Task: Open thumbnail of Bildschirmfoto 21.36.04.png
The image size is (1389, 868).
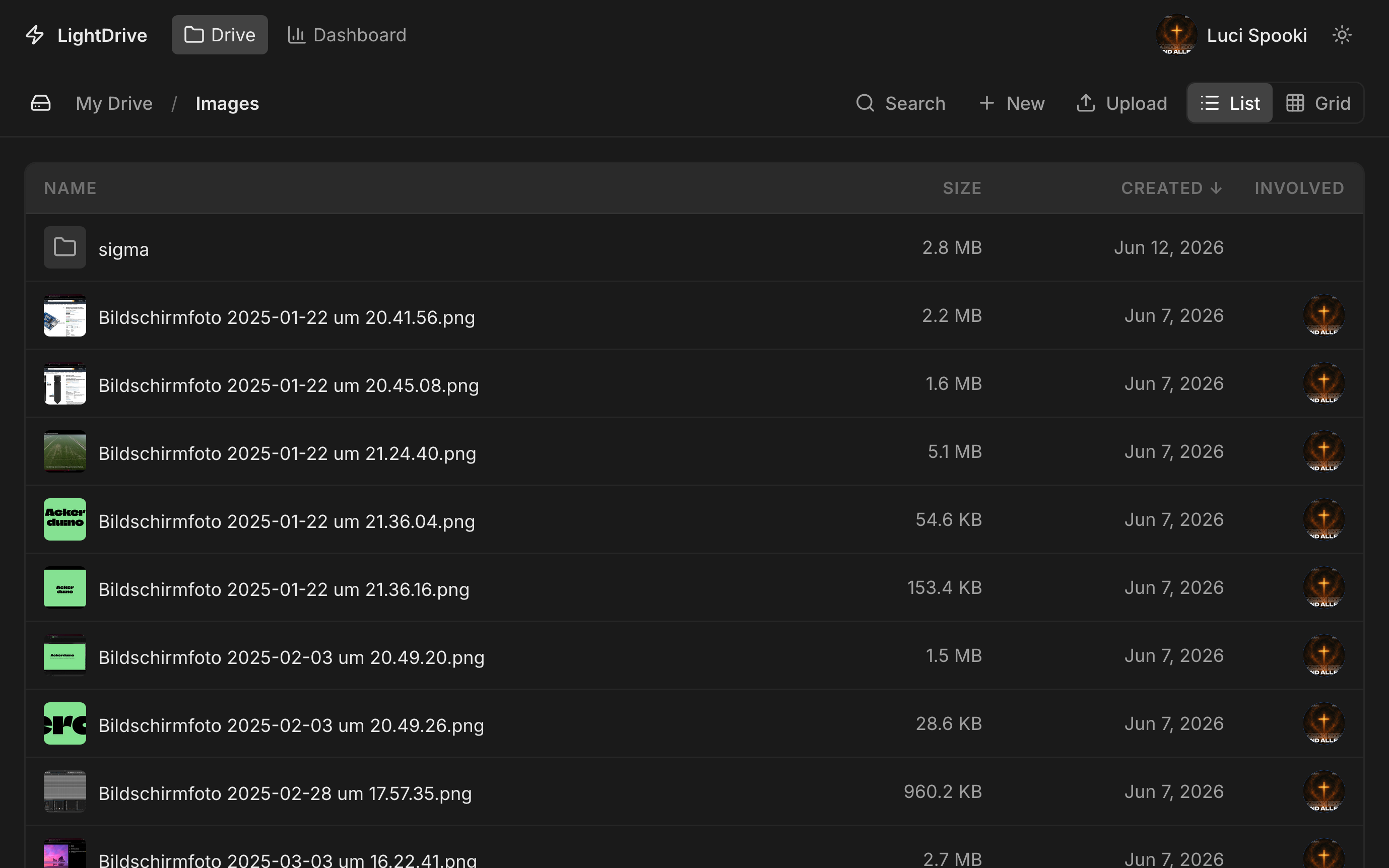Action: pyautogui.click(x=65, y=519)
